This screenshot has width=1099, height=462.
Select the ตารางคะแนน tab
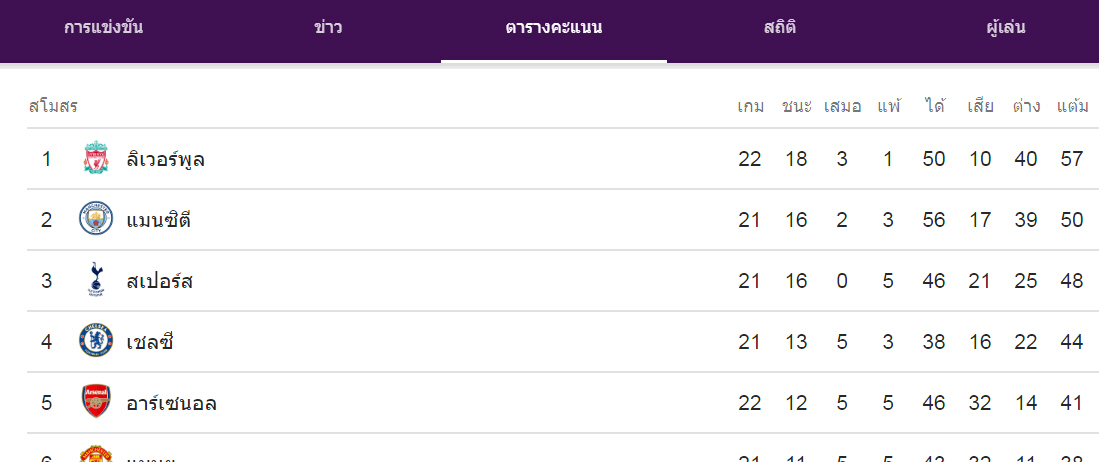554,28
